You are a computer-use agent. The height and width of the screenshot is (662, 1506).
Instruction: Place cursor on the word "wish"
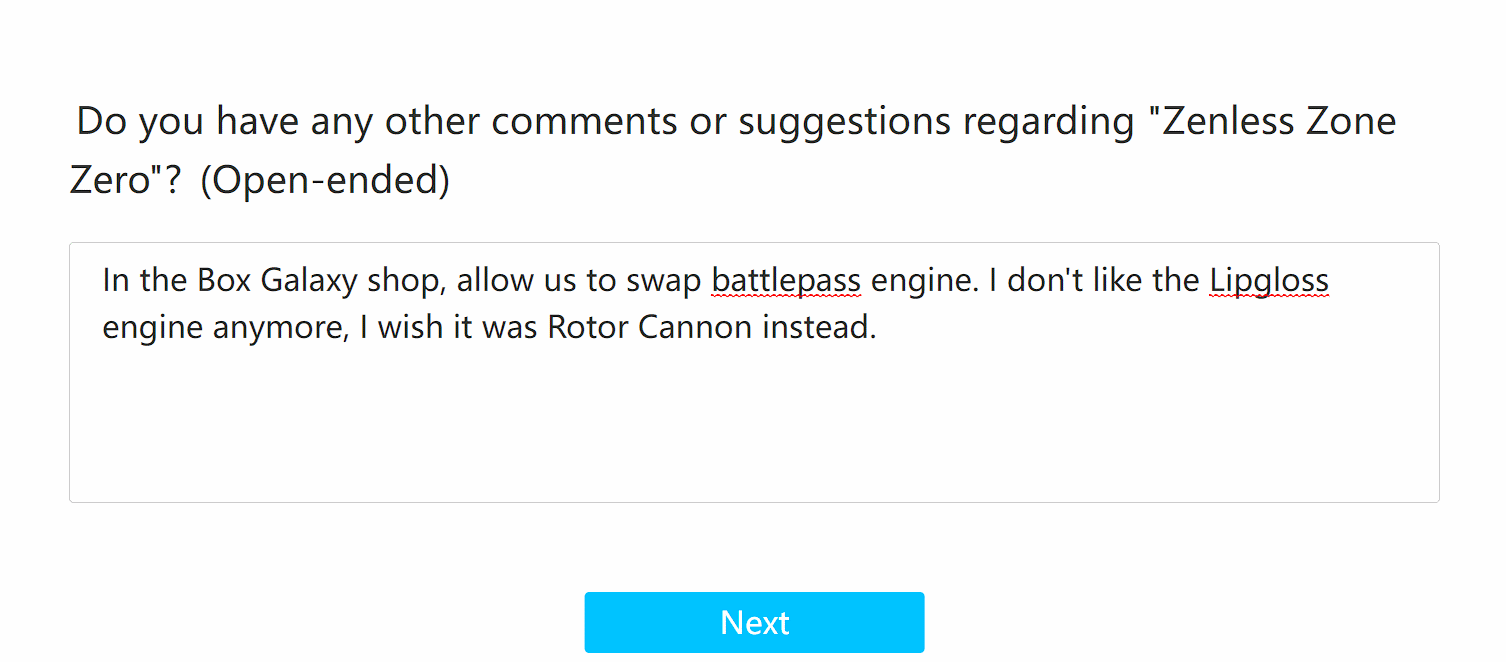(412, 328)
